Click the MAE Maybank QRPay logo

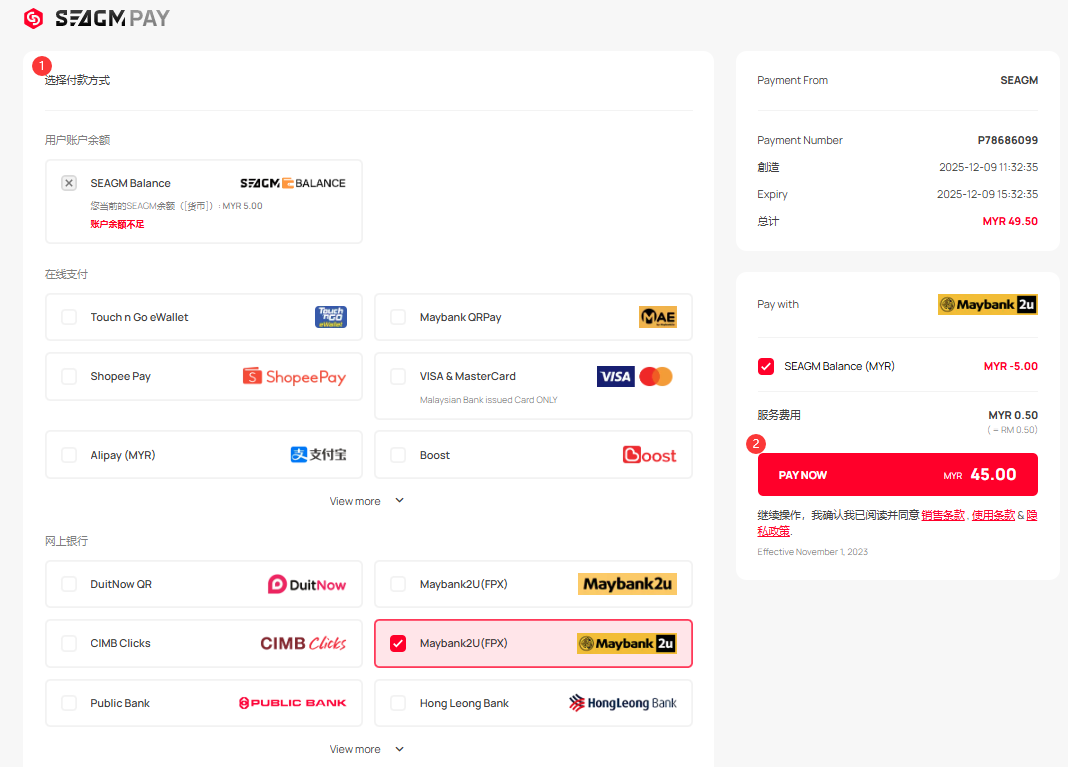[657, 317]
